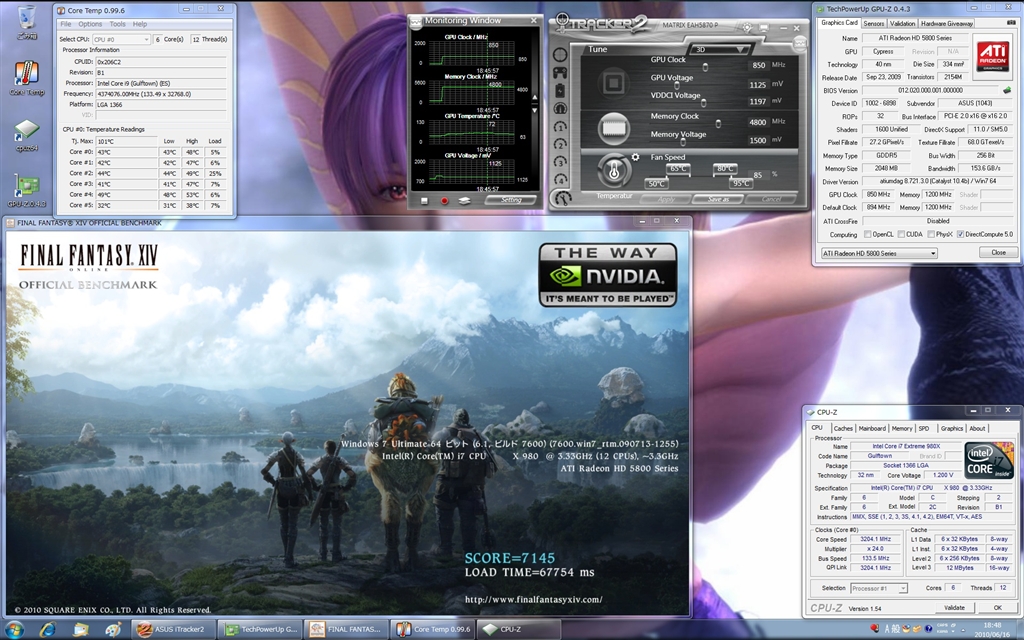Screen dimensions: 1024x640
Task: Uncheck the DirectCompute 5.0 checkbox
Action: [961, 234]
